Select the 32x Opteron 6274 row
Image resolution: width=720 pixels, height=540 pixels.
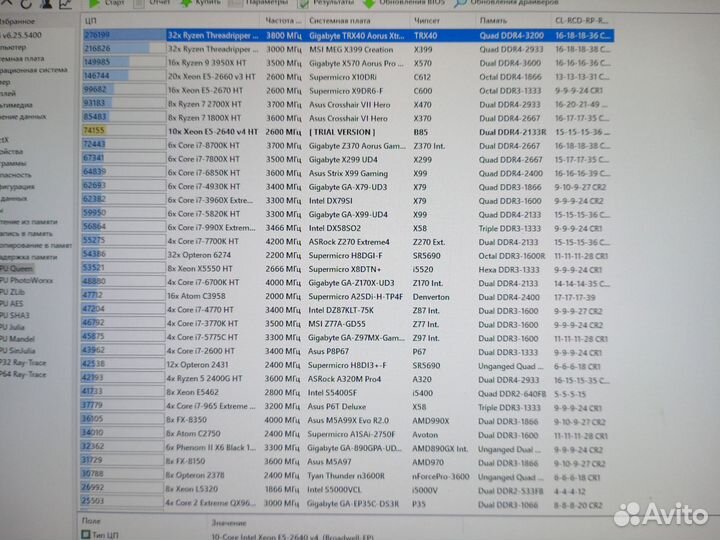348,255
